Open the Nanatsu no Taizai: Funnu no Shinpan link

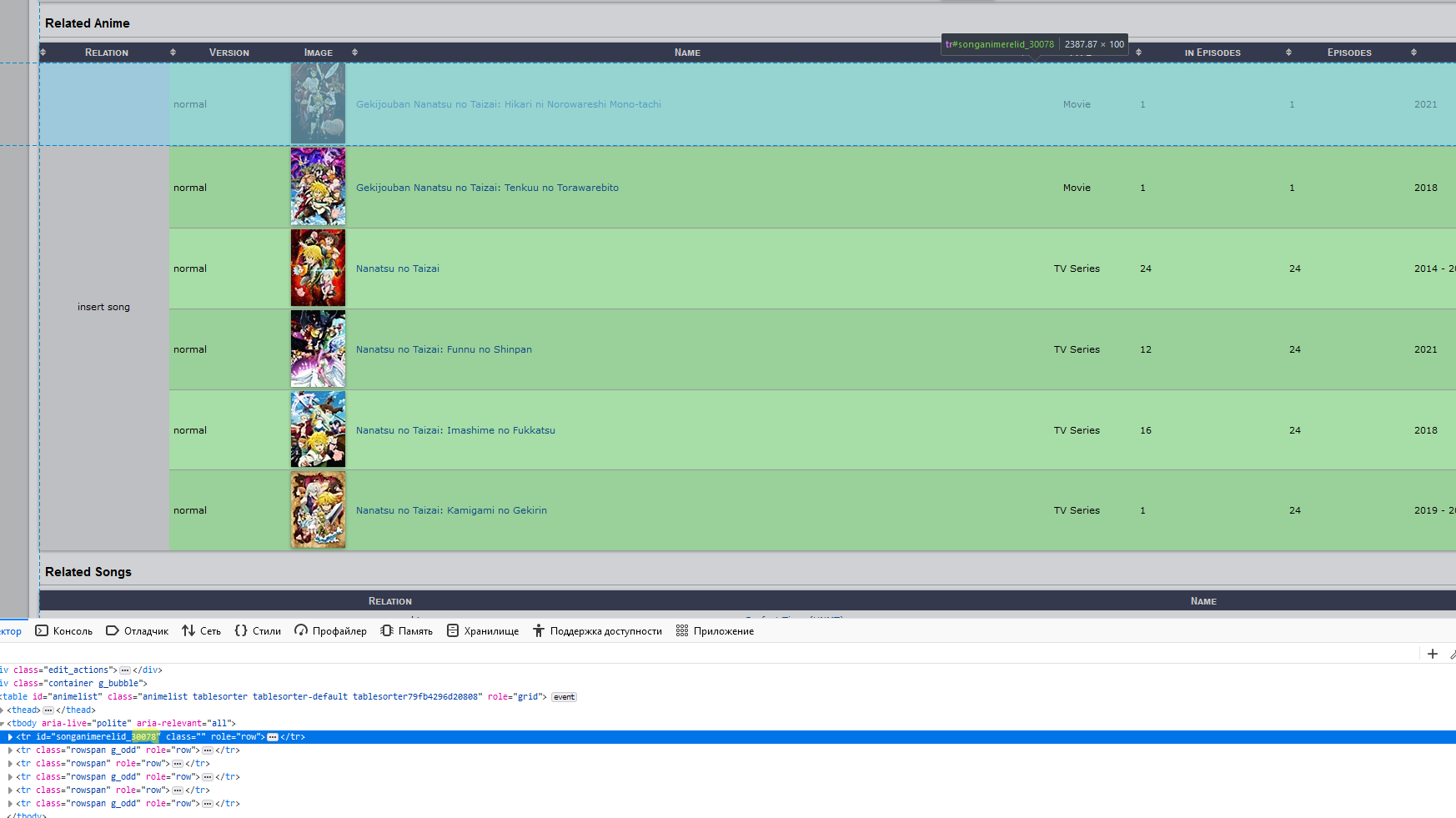(444, 349)
